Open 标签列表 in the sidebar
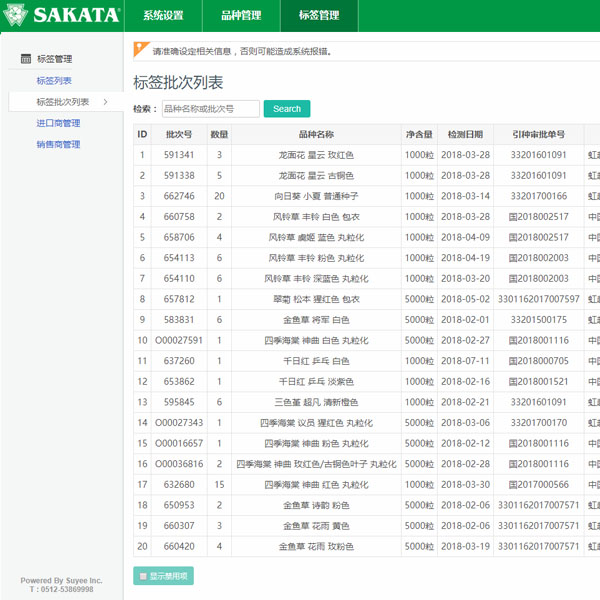The width and height of the screenshot is (600, 600). pos(54,81)
